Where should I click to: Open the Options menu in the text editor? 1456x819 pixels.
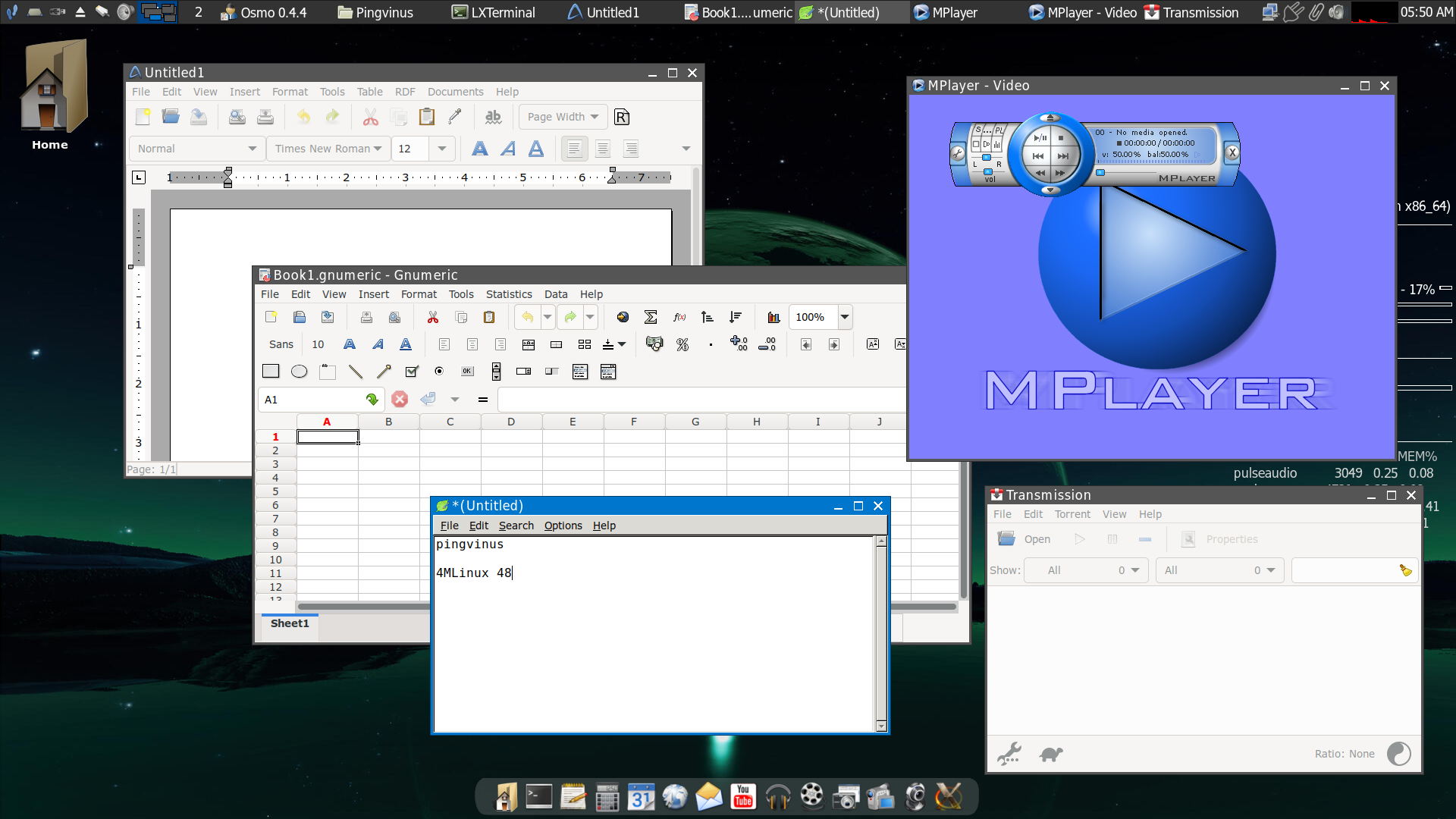pyautogui.click(x=563, y=526)
